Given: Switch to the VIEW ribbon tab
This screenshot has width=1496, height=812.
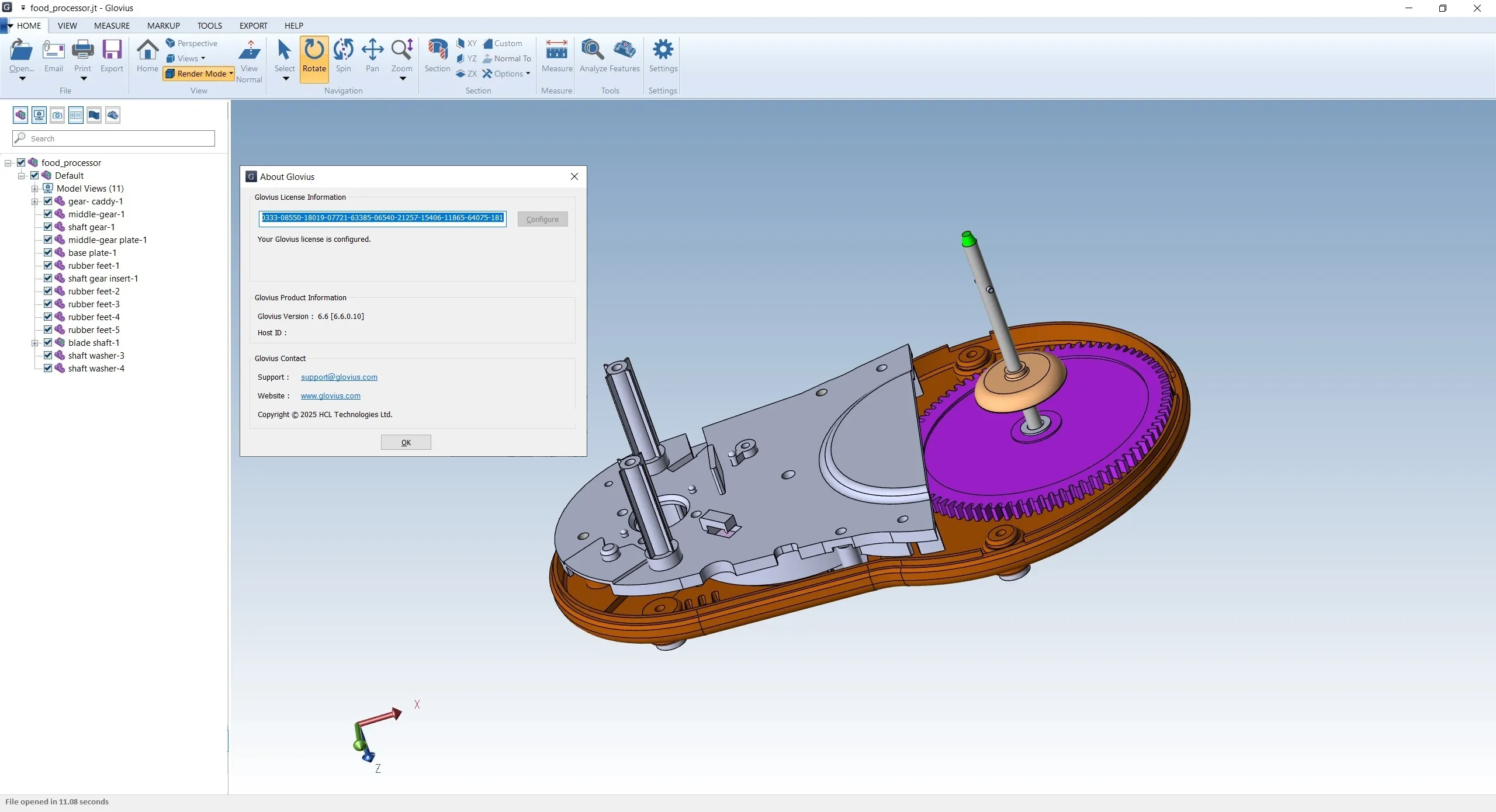Looking at the screenshot, I should [67, 26].
